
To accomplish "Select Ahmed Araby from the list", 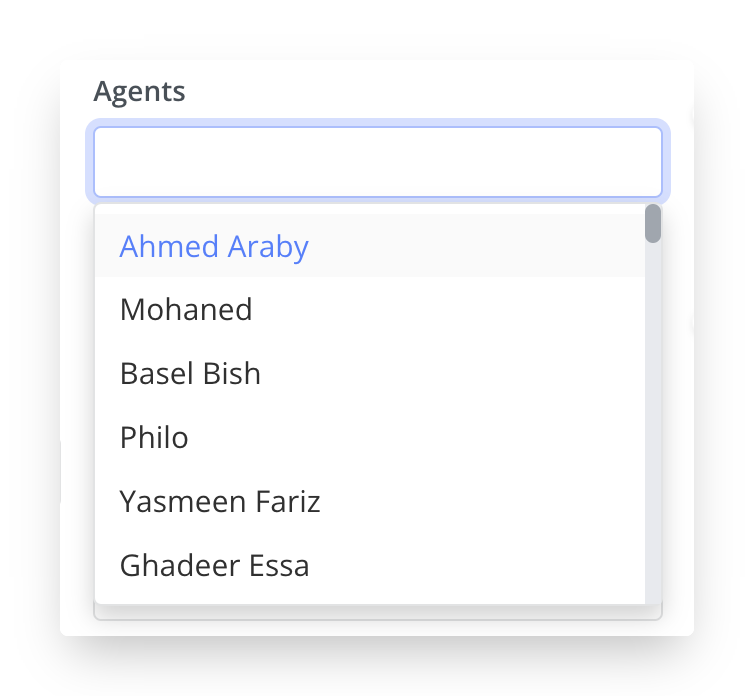I will [214, 247].
